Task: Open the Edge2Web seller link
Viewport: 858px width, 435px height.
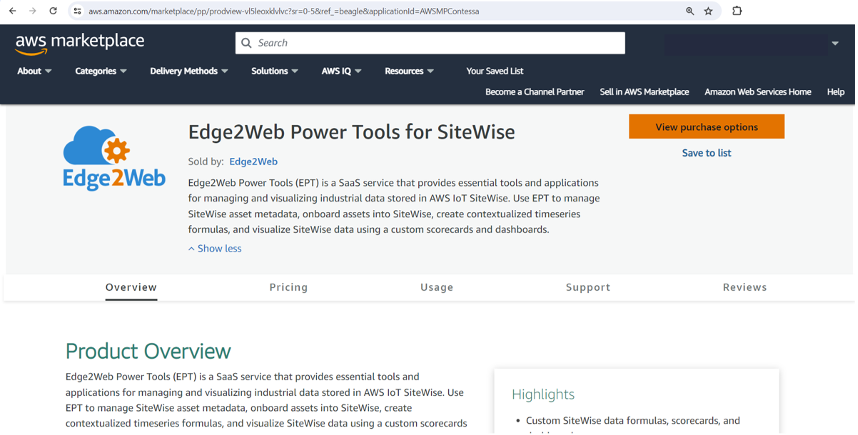Action: pos(253,162)
